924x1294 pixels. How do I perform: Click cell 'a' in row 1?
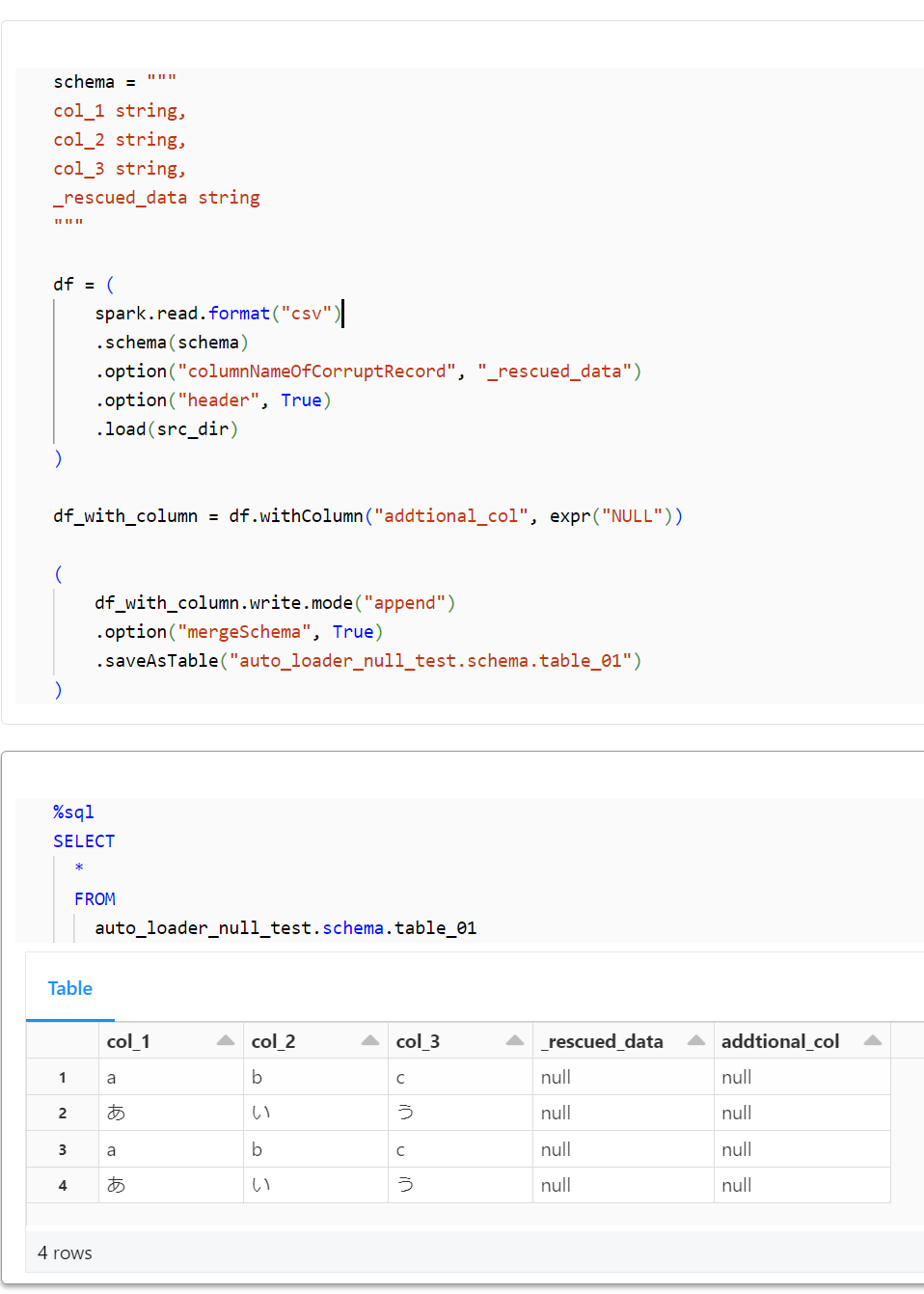171,1077
